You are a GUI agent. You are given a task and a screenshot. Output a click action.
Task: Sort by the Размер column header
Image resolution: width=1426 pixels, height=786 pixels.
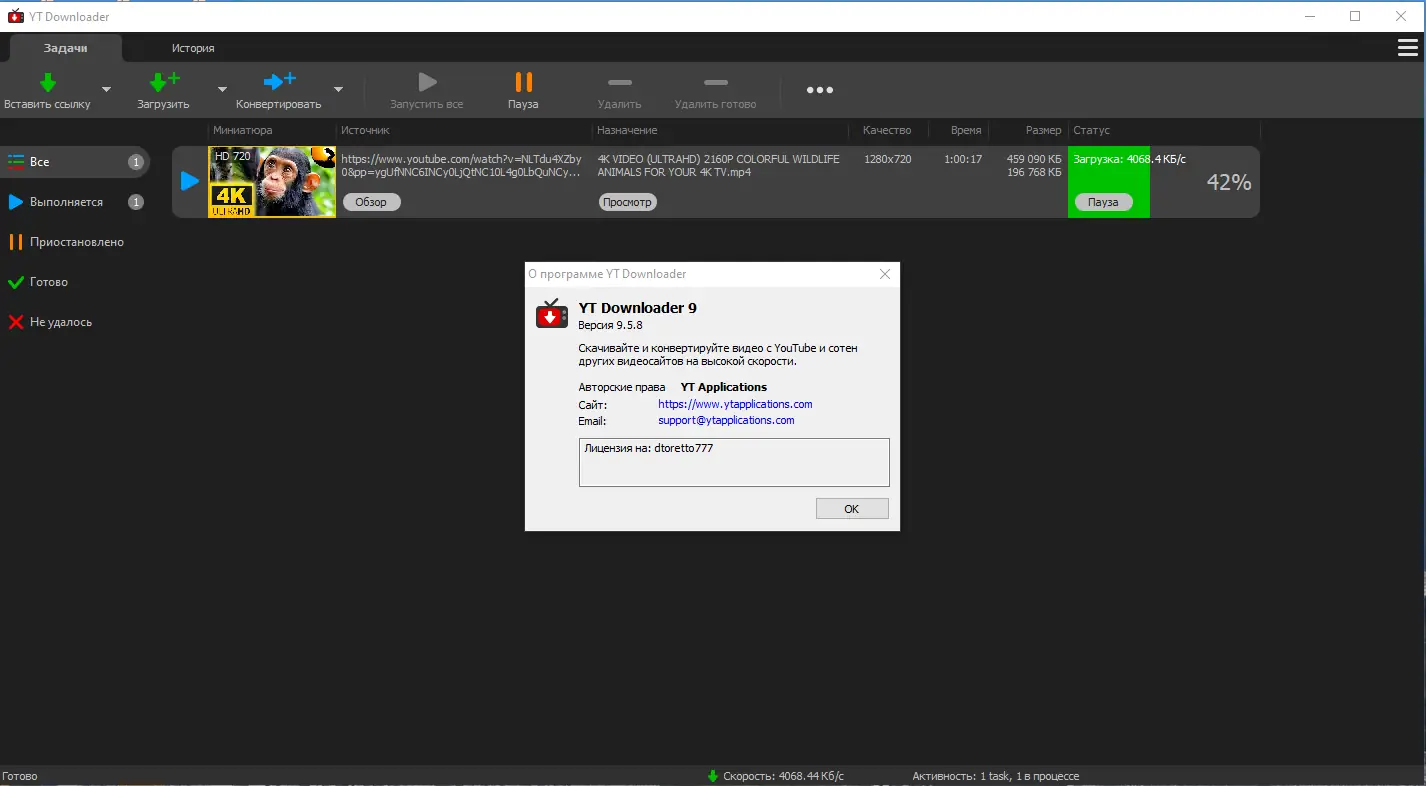1044,130
